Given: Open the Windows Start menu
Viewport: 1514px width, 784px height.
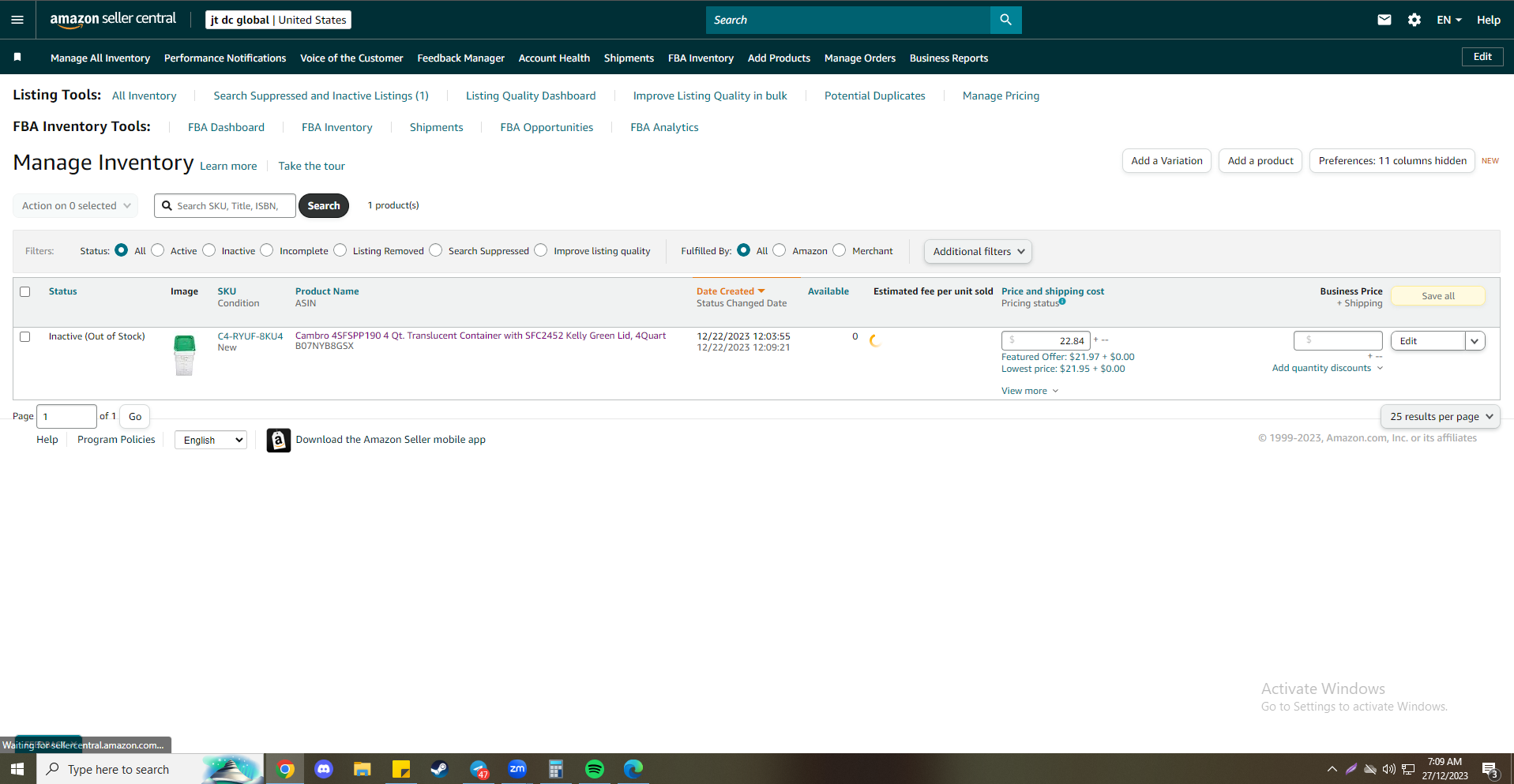Looking at the screenshot, I should (17, 769).
